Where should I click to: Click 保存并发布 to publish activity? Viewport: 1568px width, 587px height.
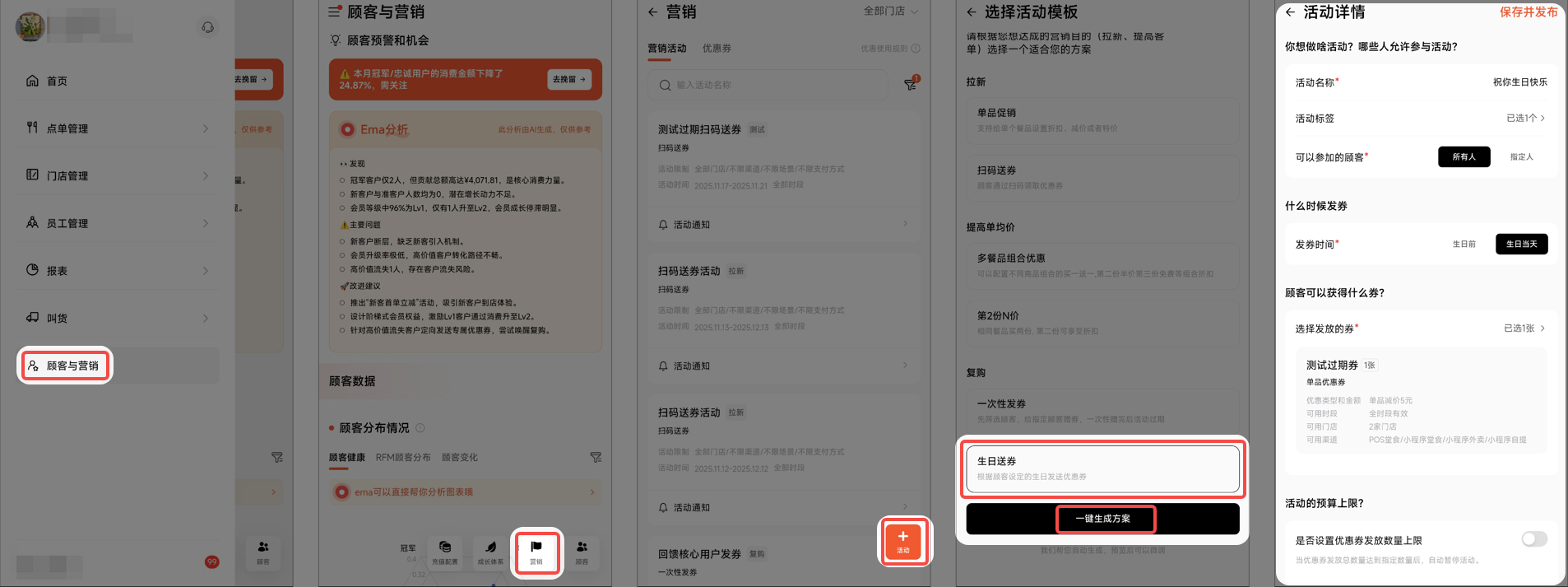click(x=1528, y=12)
